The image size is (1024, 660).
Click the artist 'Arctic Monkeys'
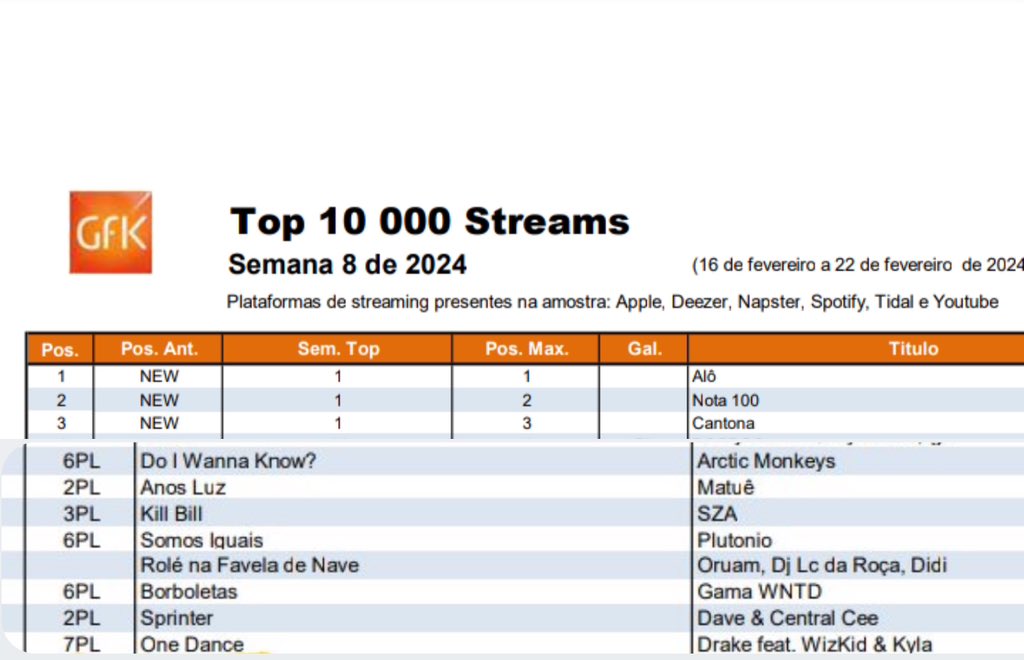pos(766,461)
